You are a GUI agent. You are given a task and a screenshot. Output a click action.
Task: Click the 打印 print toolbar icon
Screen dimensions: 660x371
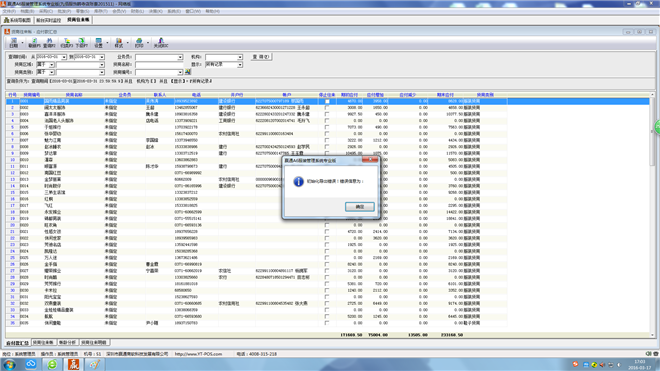coord(139,43)
